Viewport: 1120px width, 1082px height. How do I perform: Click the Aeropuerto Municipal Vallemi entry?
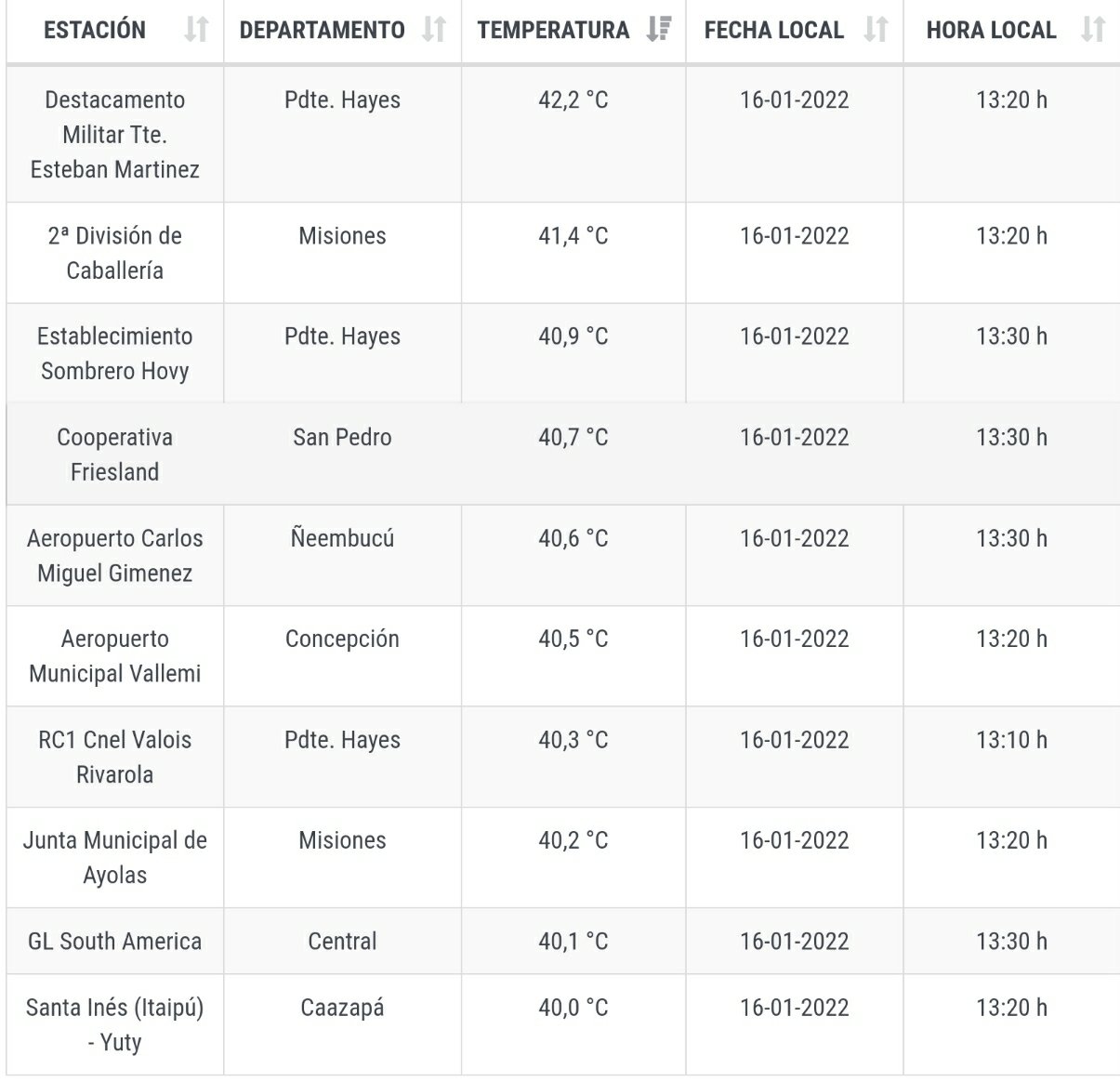click(x=115, y=656)
